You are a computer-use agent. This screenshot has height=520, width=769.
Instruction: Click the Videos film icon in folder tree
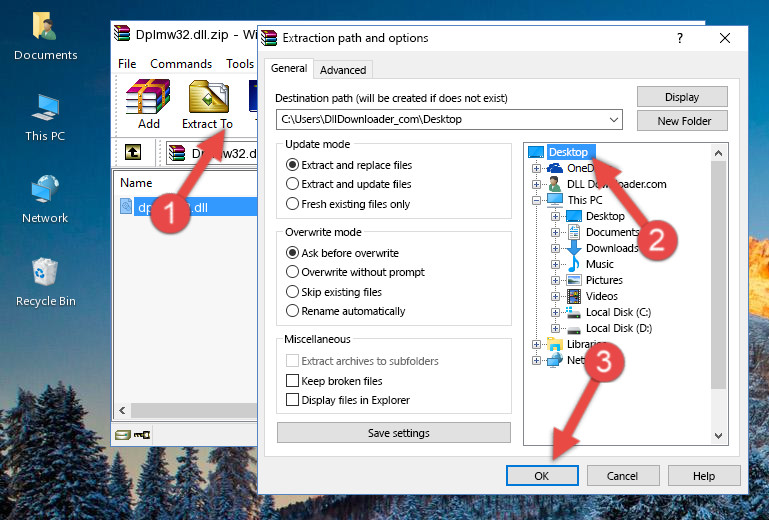574,296
